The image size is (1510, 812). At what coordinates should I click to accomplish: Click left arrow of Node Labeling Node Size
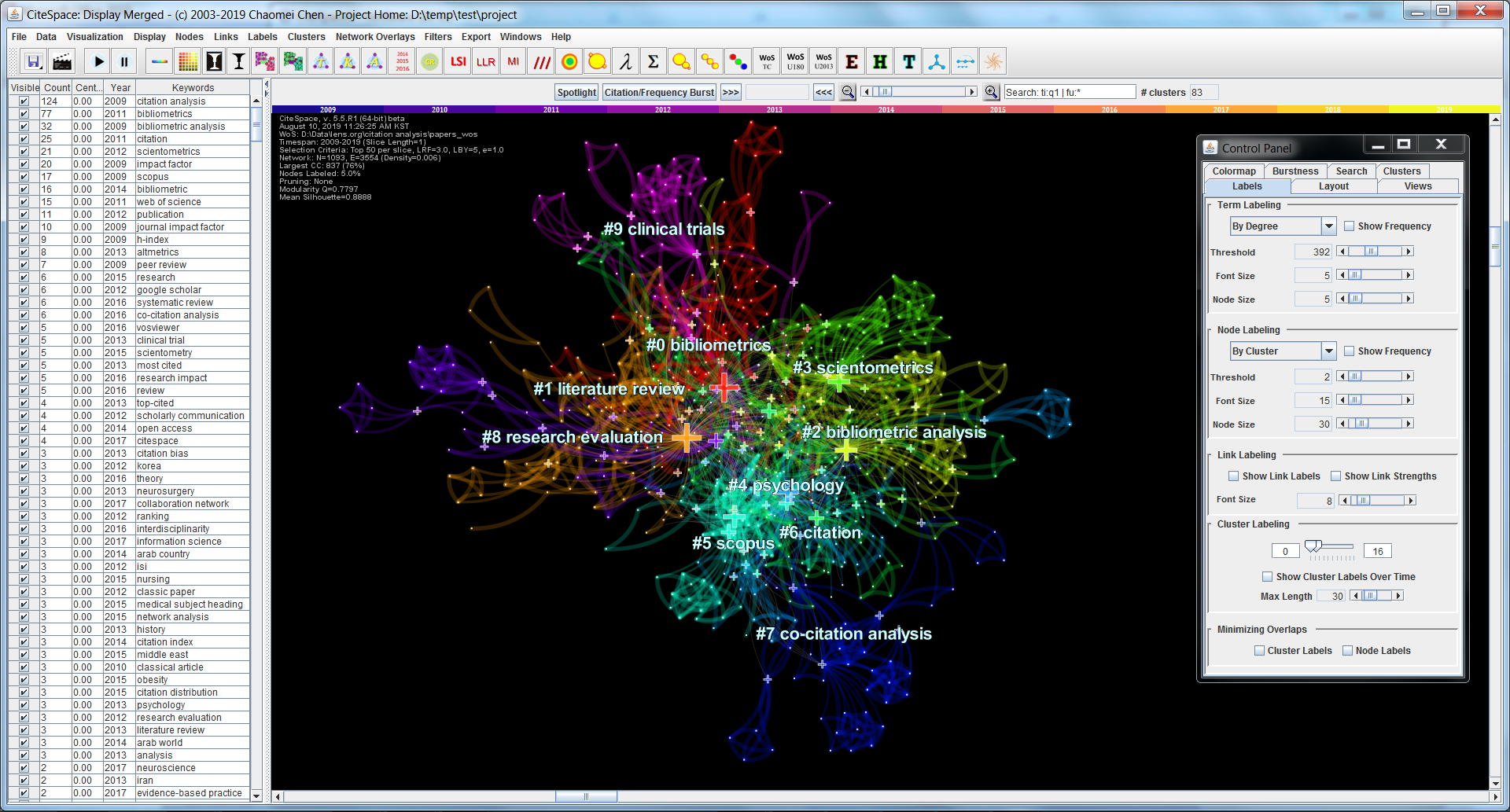click(x=1341, y=424)
